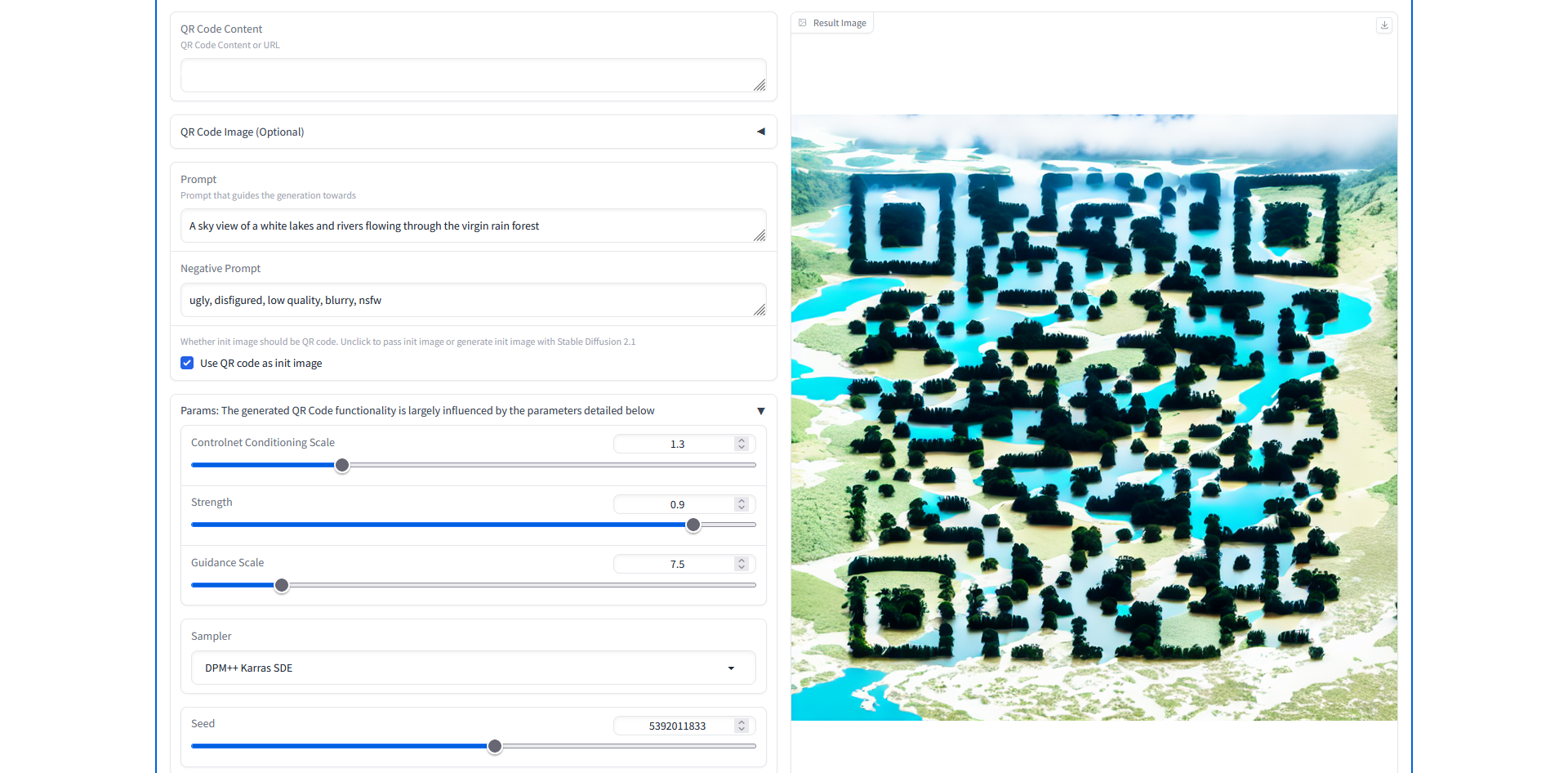The height and width of the screenshot is (773, 1568).
Task: Click the 'QR Code Content or URL' hint text
Action: pyautogui.click(x=230, y=45)
